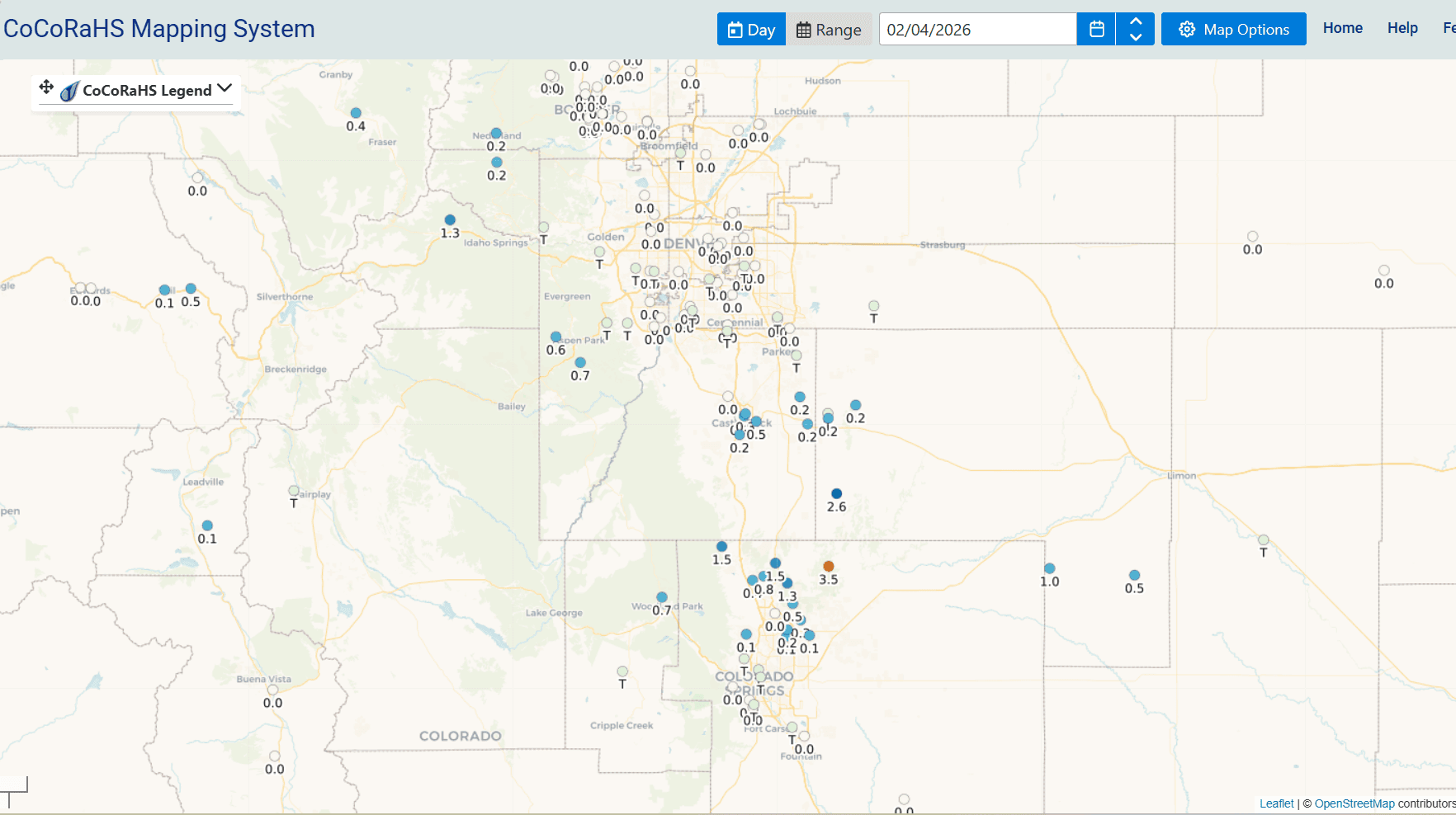
Task: Select the T marker west of Cripple Creek
Action: pyautogui.click(x=622, y=671)
